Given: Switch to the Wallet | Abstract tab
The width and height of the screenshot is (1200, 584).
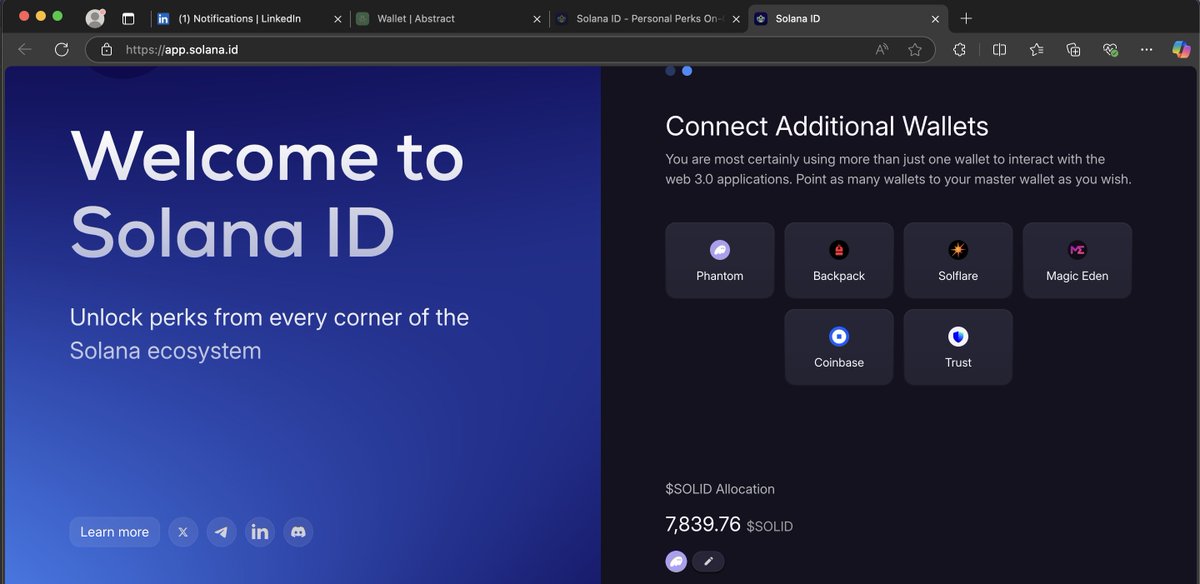Looking at the screenshot, I should [x=440, y=18].
